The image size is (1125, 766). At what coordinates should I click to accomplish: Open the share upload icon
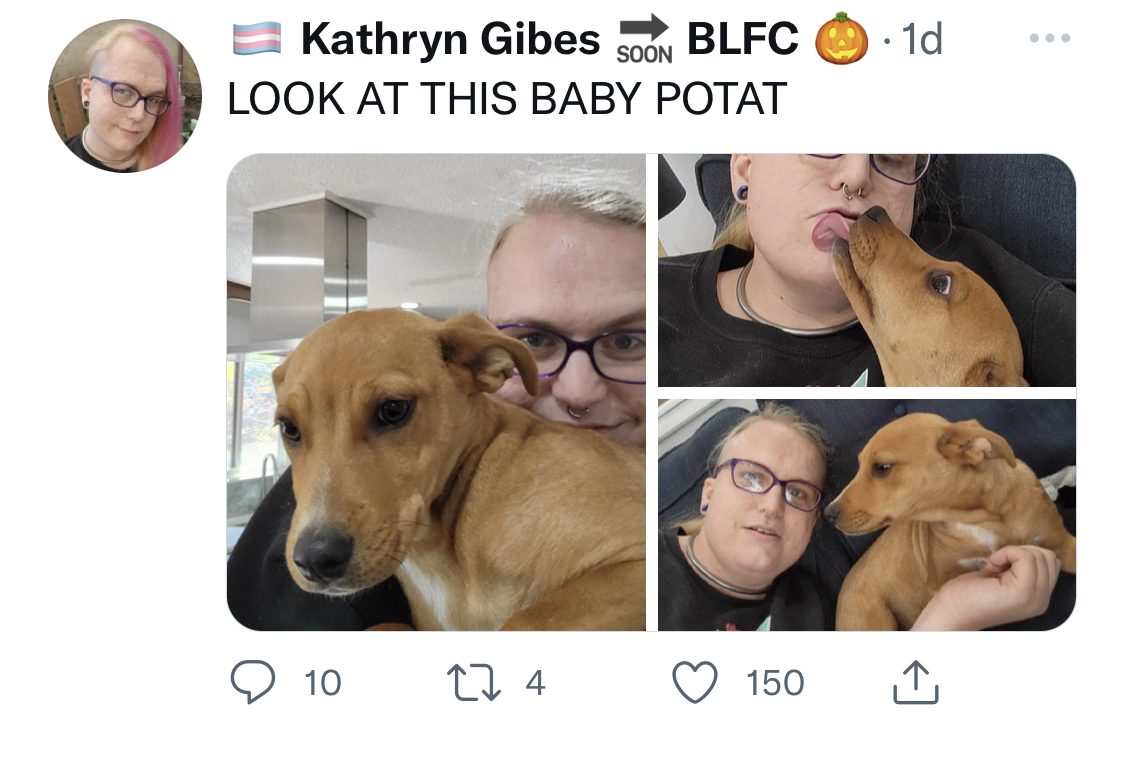click(915, 681)
